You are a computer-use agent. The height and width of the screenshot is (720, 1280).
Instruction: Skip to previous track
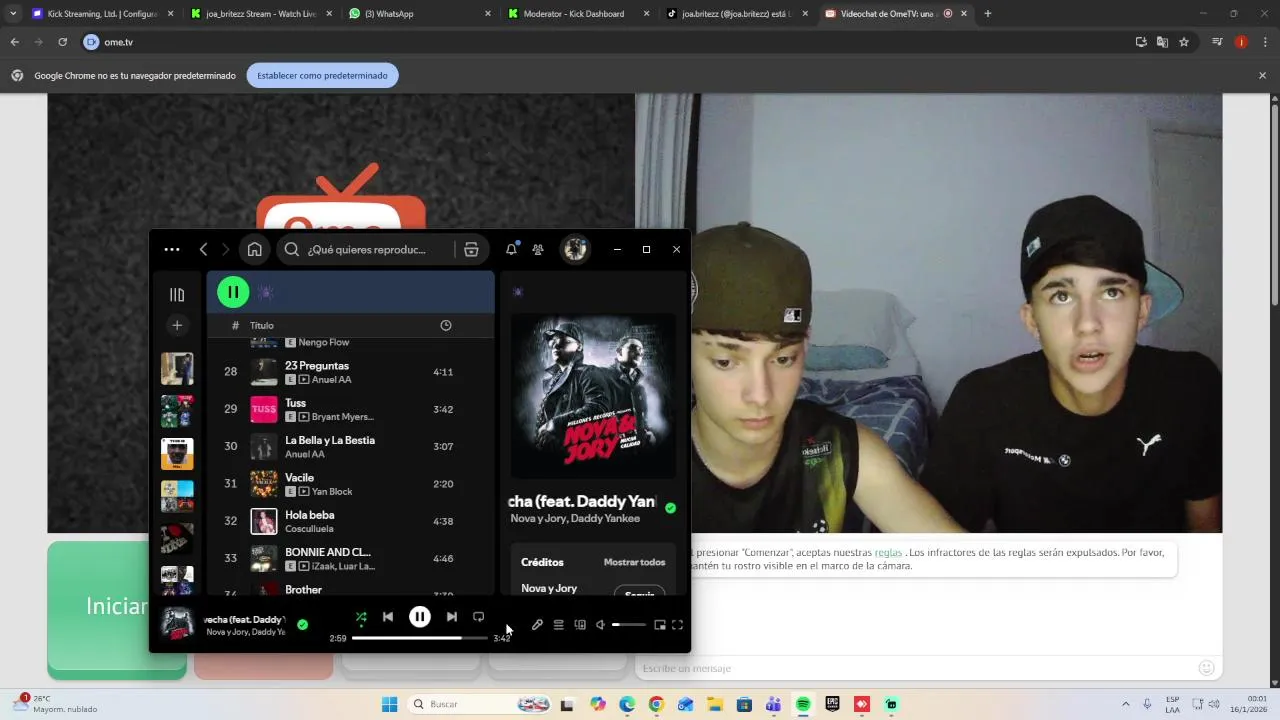coord(388,617)
